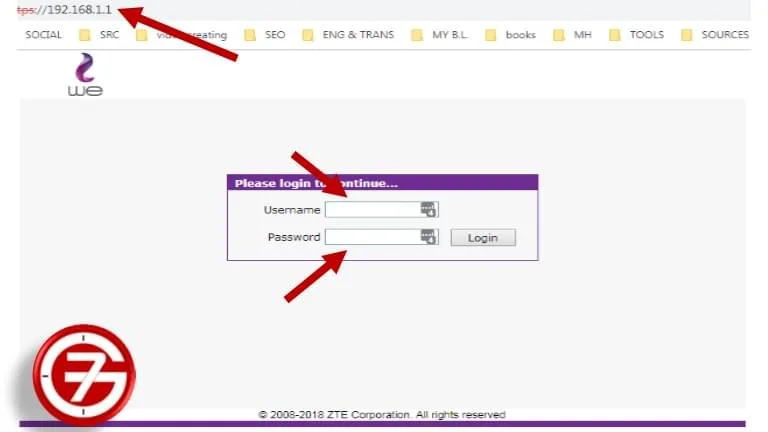Click the autofill icon in Password field

(x=428, y=237)
